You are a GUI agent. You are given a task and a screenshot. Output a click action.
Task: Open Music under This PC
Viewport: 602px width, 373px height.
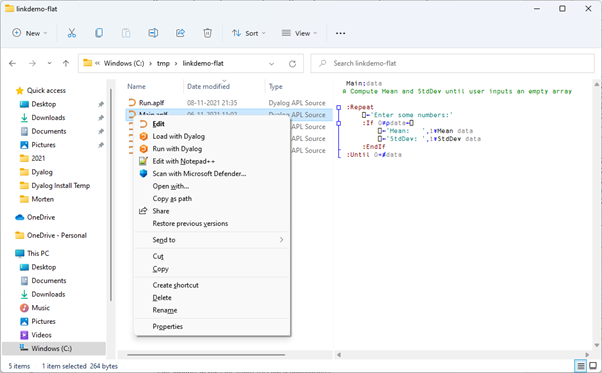(x=41, y=308)
